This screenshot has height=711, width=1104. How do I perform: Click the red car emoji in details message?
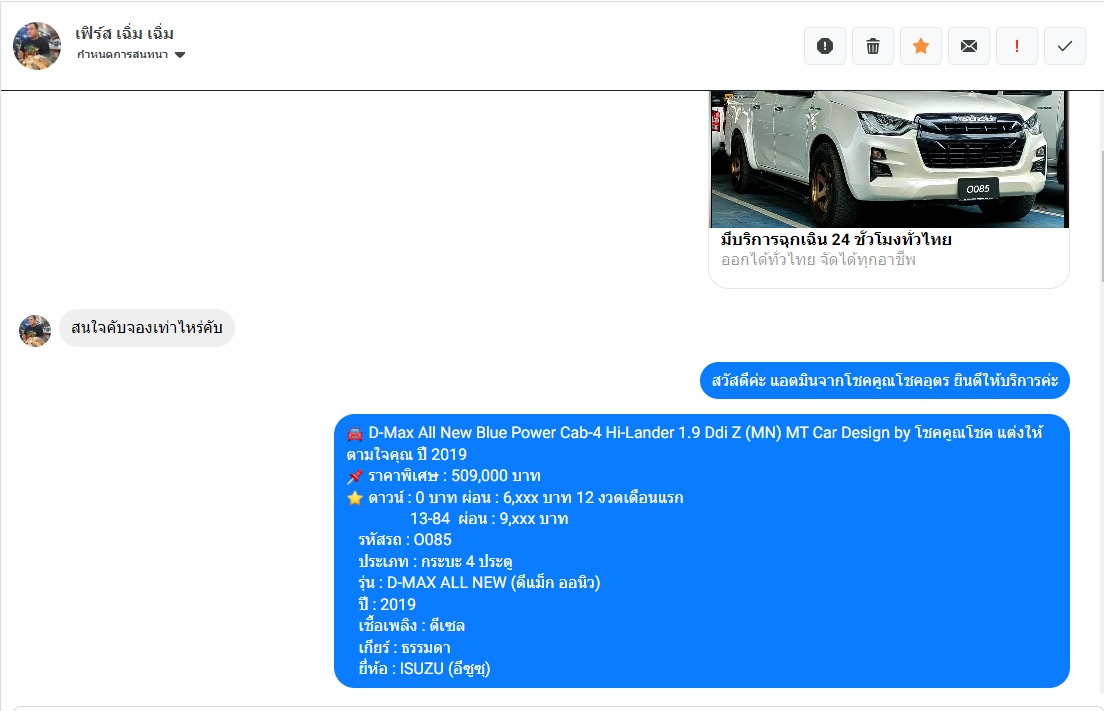pos(355,434)
